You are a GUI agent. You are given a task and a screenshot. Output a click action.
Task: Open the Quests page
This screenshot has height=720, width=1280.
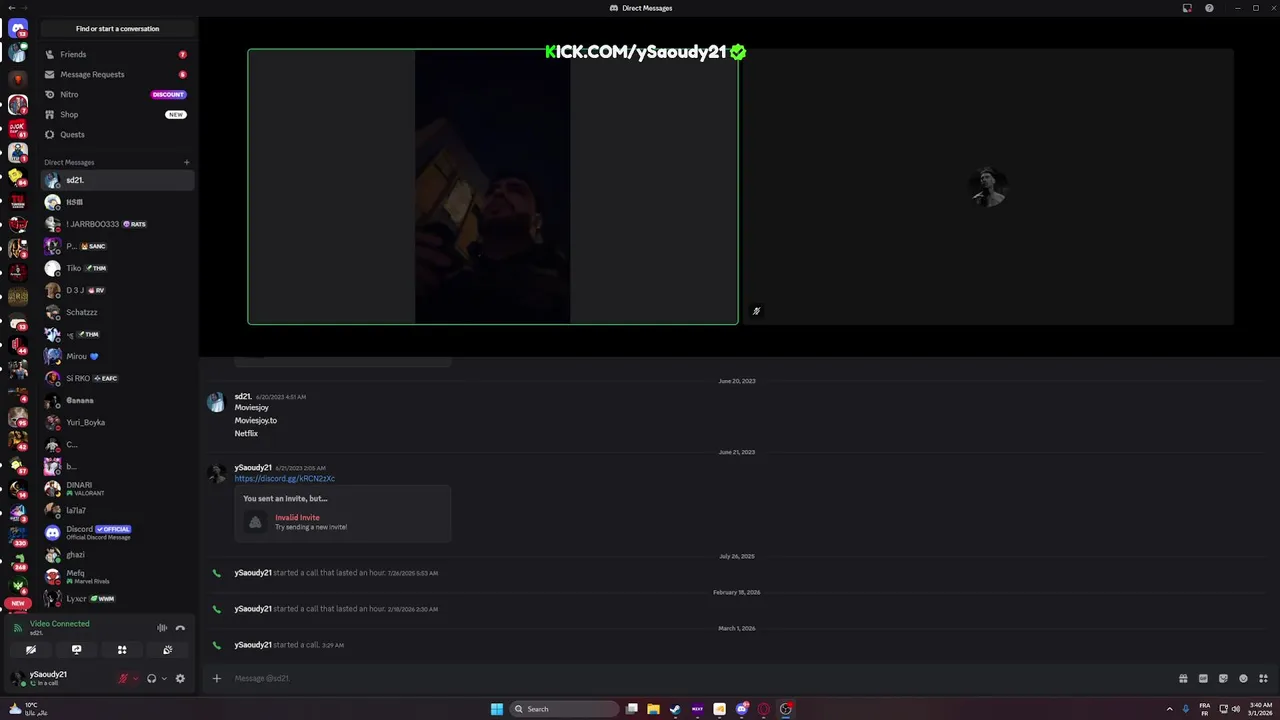(x=117, y=134)
